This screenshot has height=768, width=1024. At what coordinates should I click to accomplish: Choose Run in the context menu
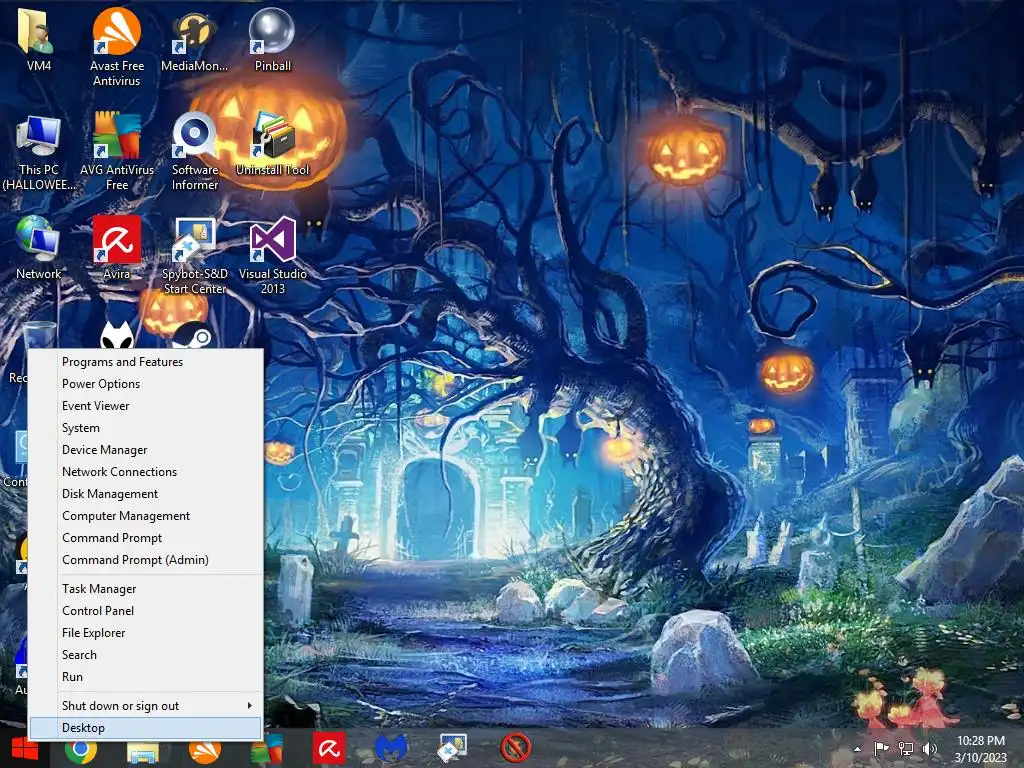pyautogui.click(x=146, y=677)
